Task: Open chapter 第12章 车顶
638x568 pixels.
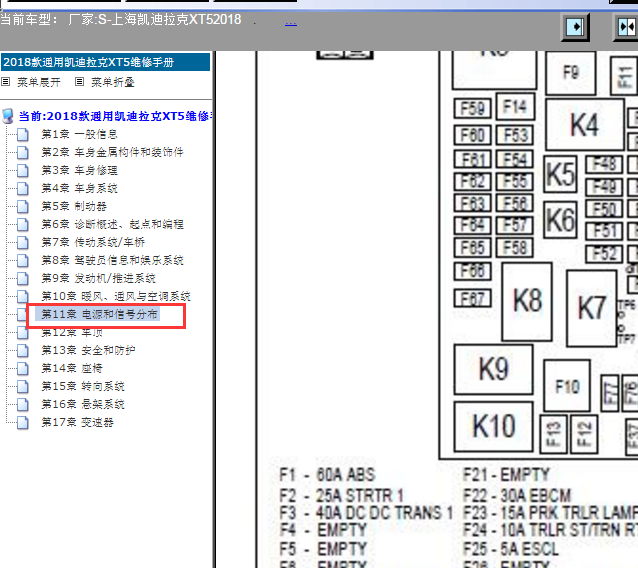Action: 72,332
